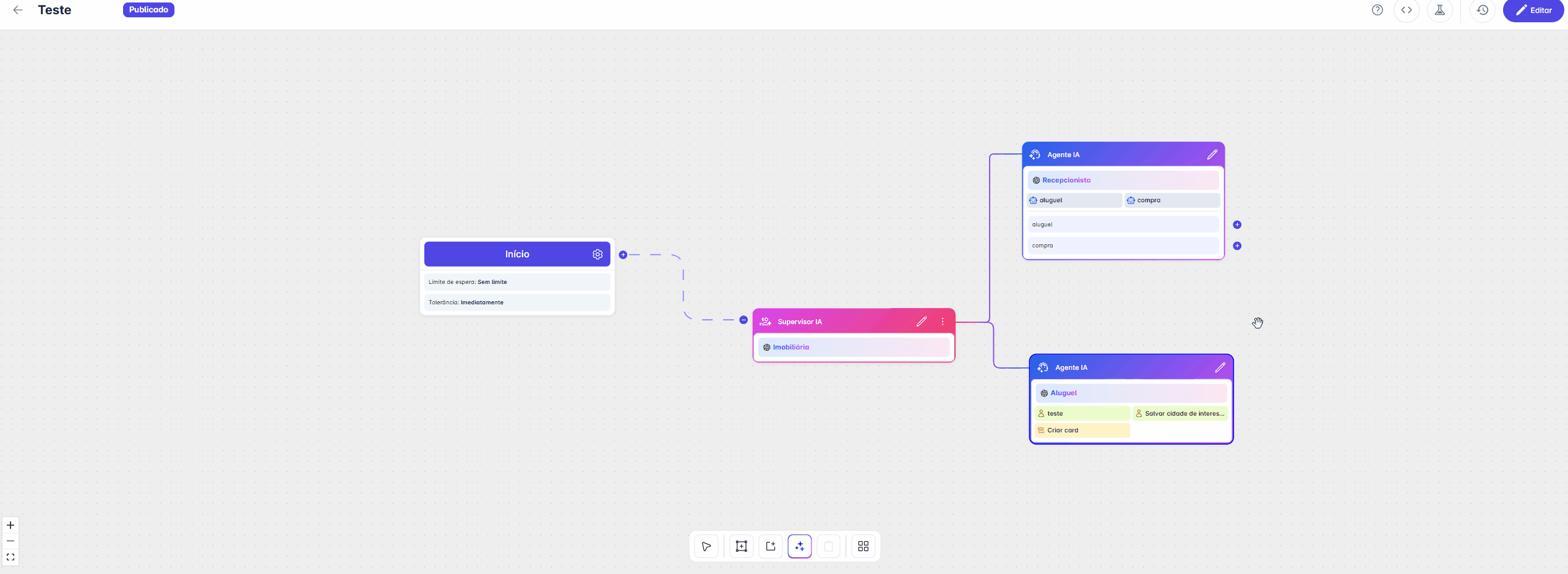The image size is (1568, 574).
Task: Open Supervisor IA three-dot options menu
Action: (942, 322)
